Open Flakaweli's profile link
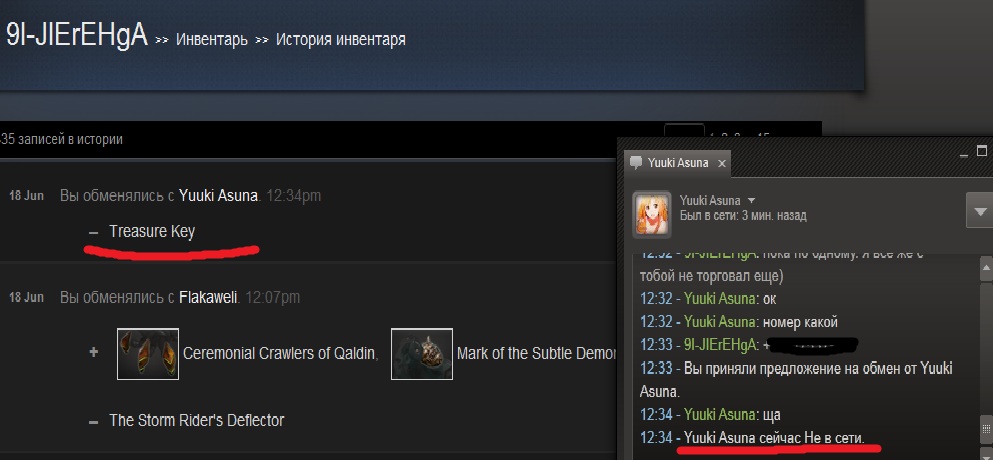The image size is (993, 460). tap(208, 297)
